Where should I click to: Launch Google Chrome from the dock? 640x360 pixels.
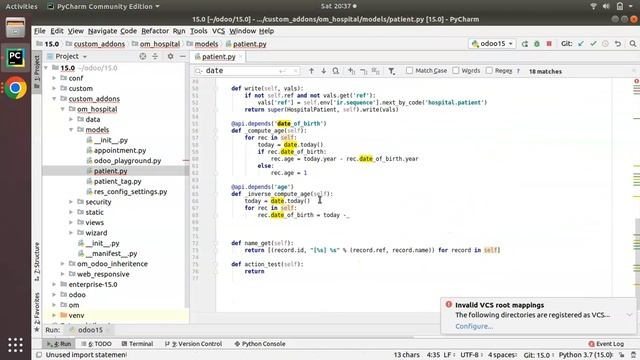tap(16, 88)
